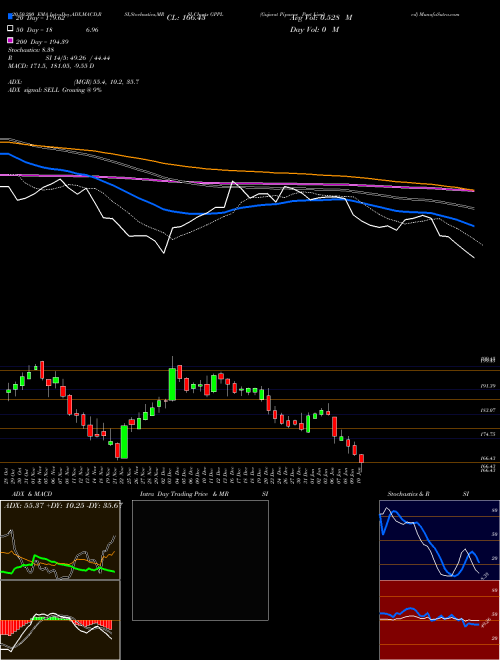
Task: Click the ADX +DY -DY values header
Action: coord(63,505)
